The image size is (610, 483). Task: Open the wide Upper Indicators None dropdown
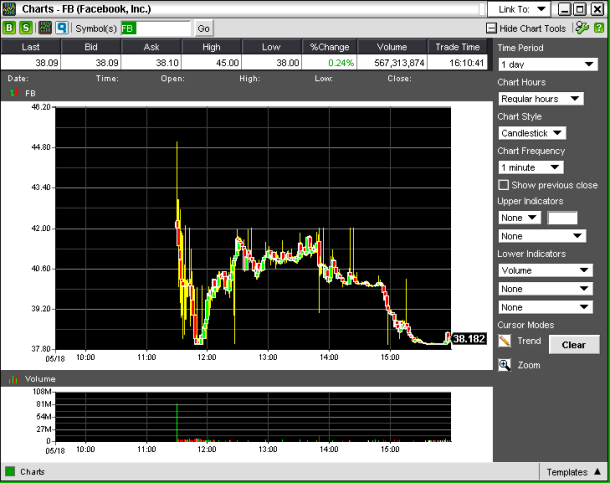tap(542, 236)
